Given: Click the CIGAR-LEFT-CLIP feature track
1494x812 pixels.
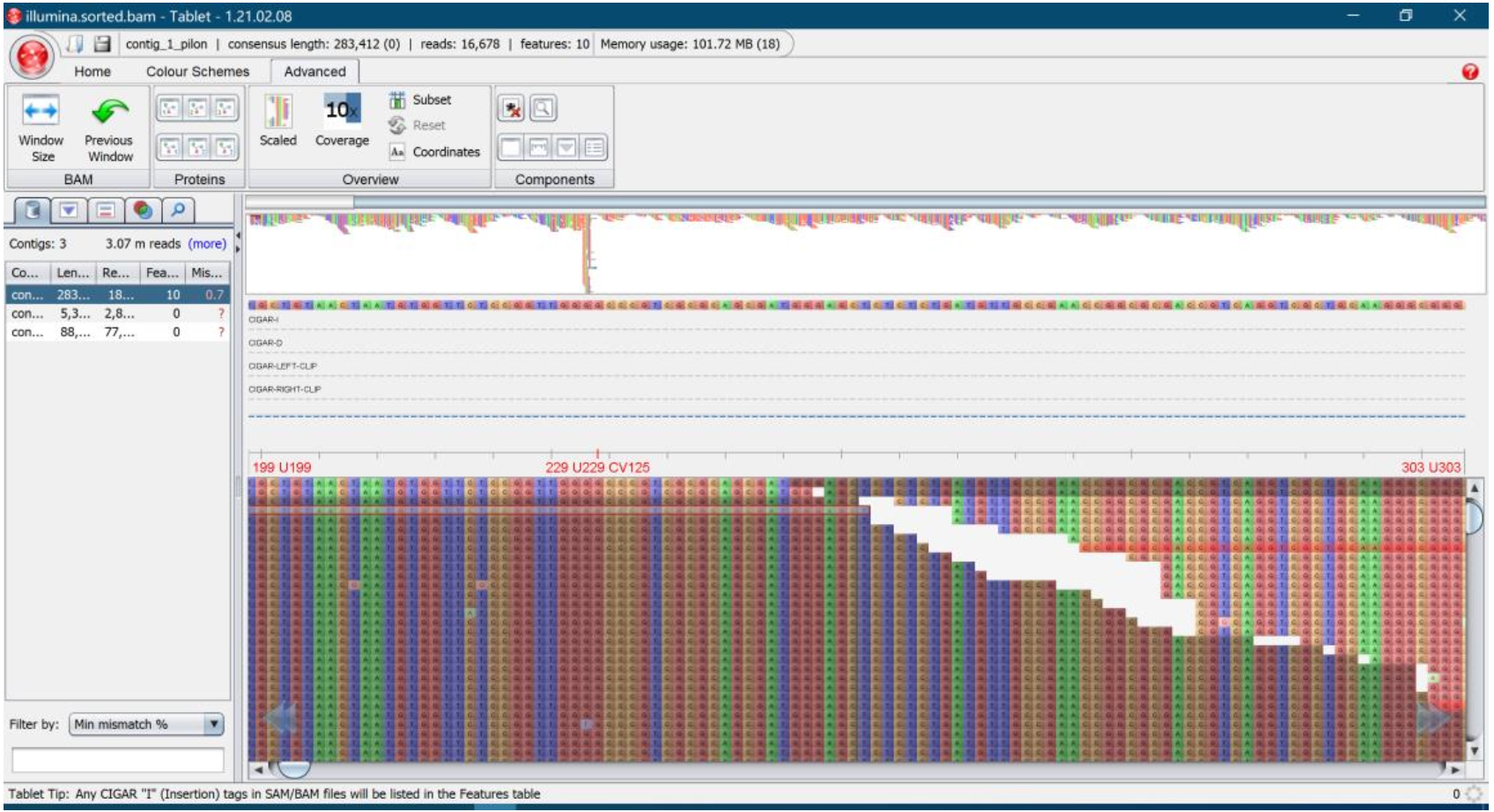Looking at the screenshot, I should pyautogui.click(x=856, y=365).
